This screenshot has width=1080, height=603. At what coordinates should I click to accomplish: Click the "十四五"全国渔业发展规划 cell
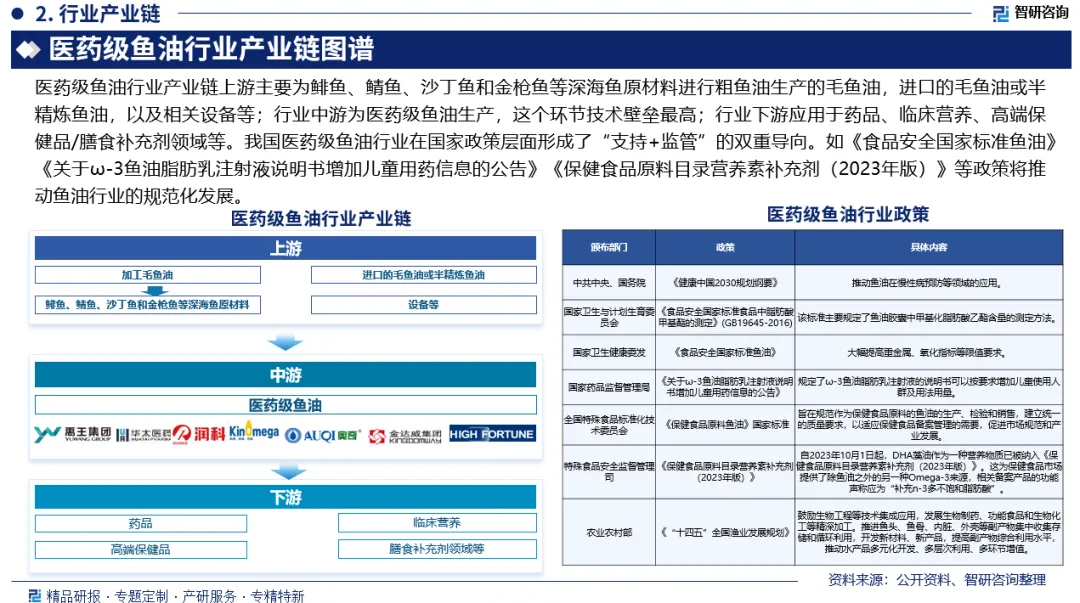click(725, 533)
